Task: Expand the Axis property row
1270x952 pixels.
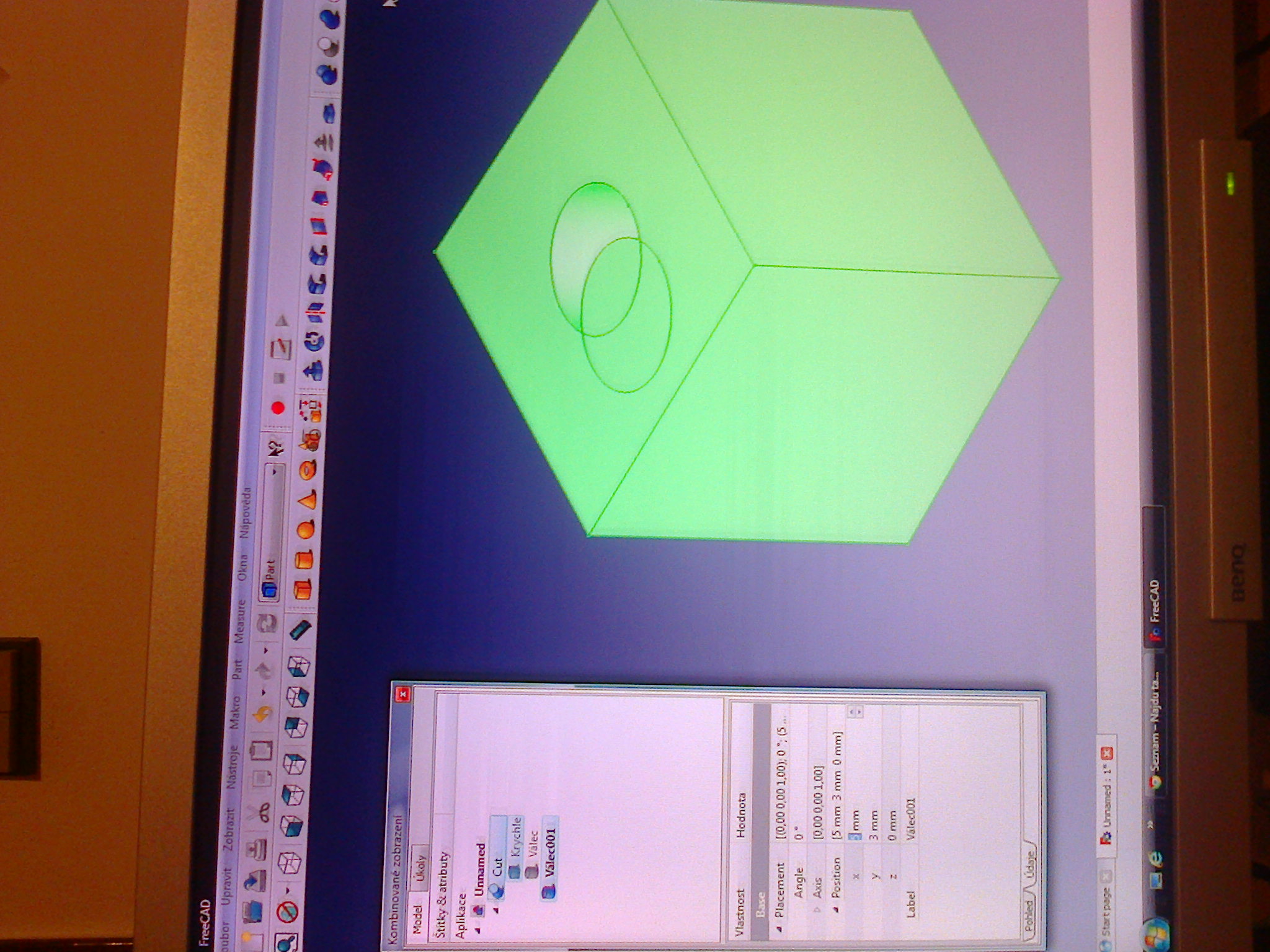Action: tap(816, 910)
